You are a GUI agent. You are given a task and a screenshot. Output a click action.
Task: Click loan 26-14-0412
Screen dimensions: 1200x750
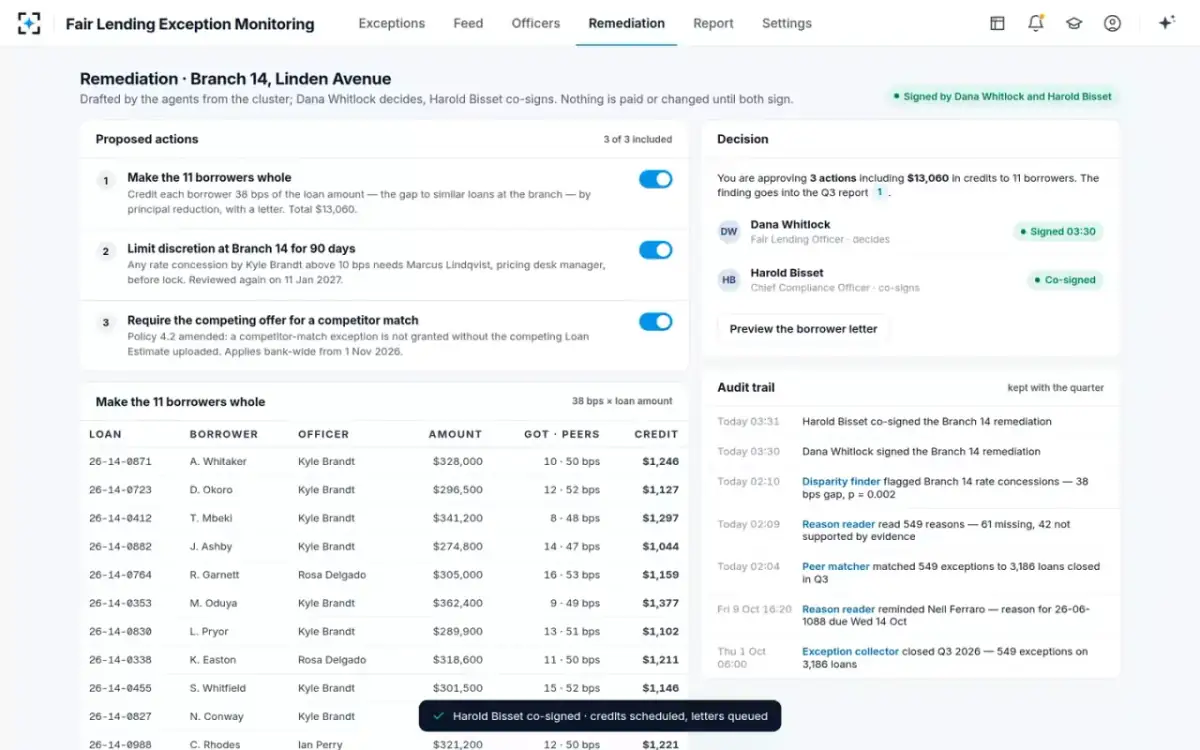[120, 518]
